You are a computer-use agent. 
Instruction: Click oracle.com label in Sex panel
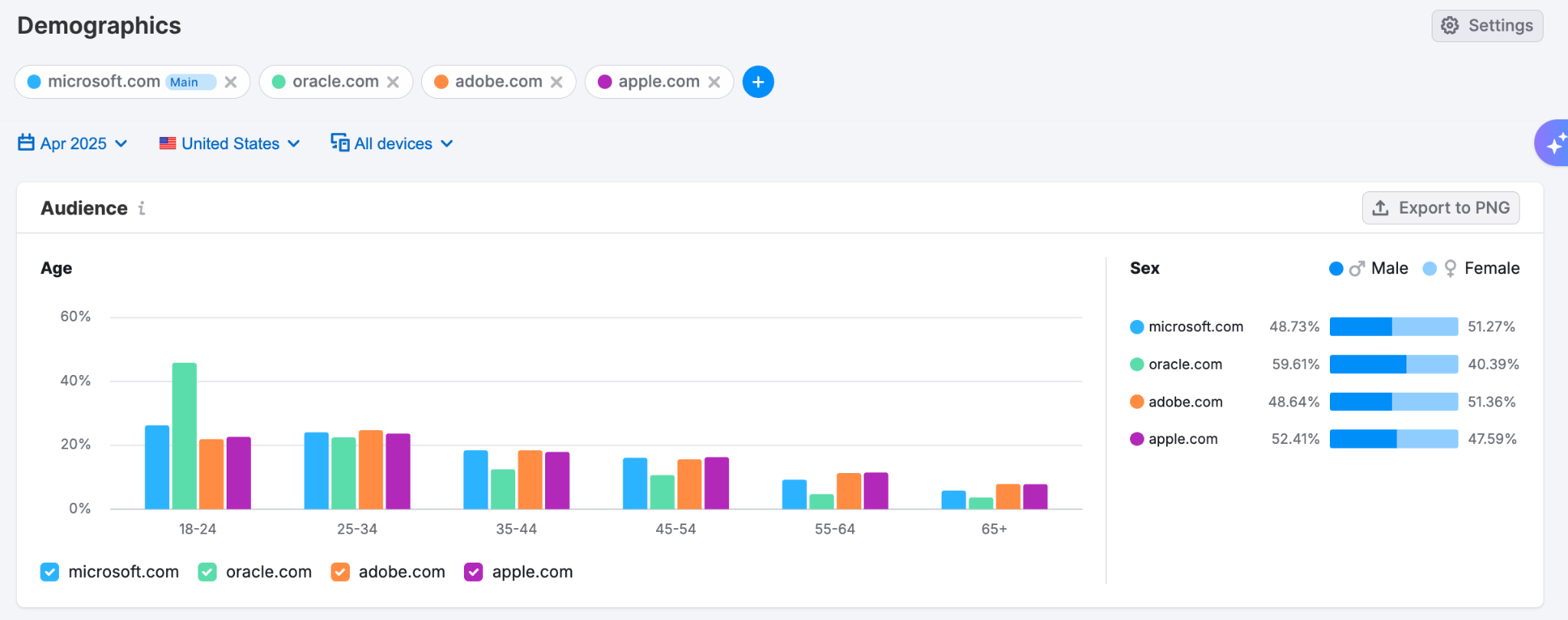coord(1185,364)
